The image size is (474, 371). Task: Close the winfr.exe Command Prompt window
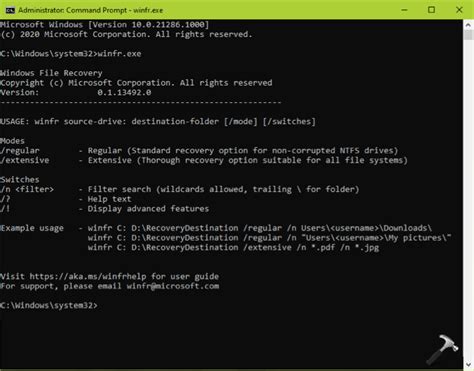[459, 10]
